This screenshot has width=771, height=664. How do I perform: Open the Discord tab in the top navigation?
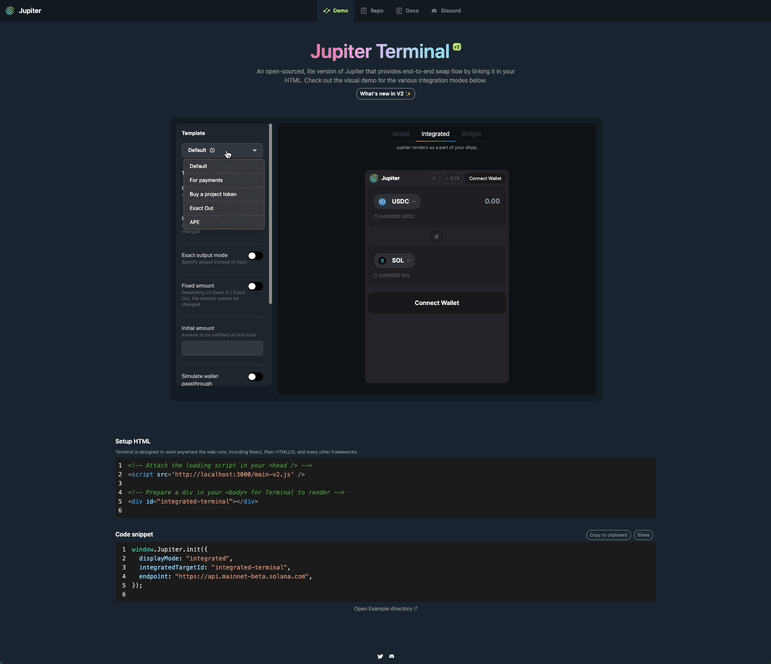click(446, 10)
